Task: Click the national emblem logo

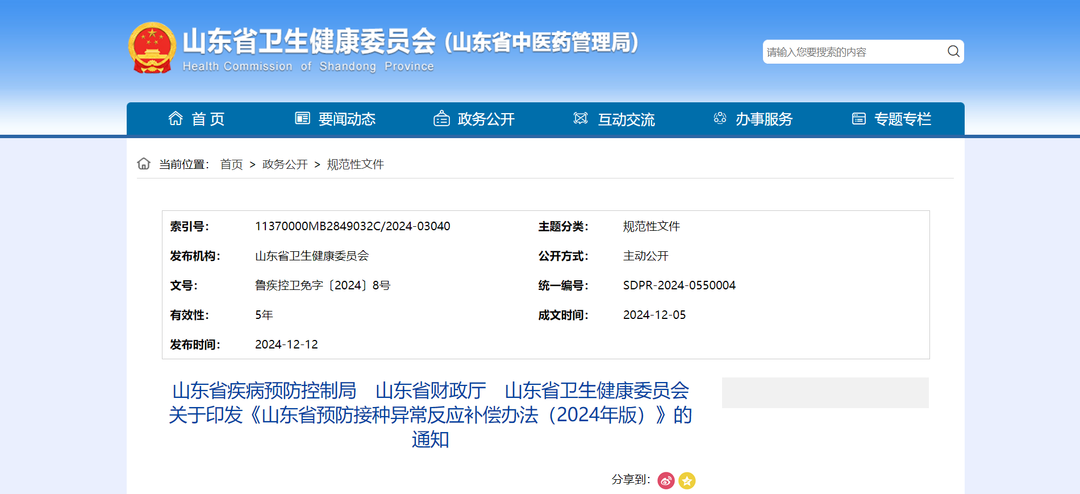Action: click(152, 47)
